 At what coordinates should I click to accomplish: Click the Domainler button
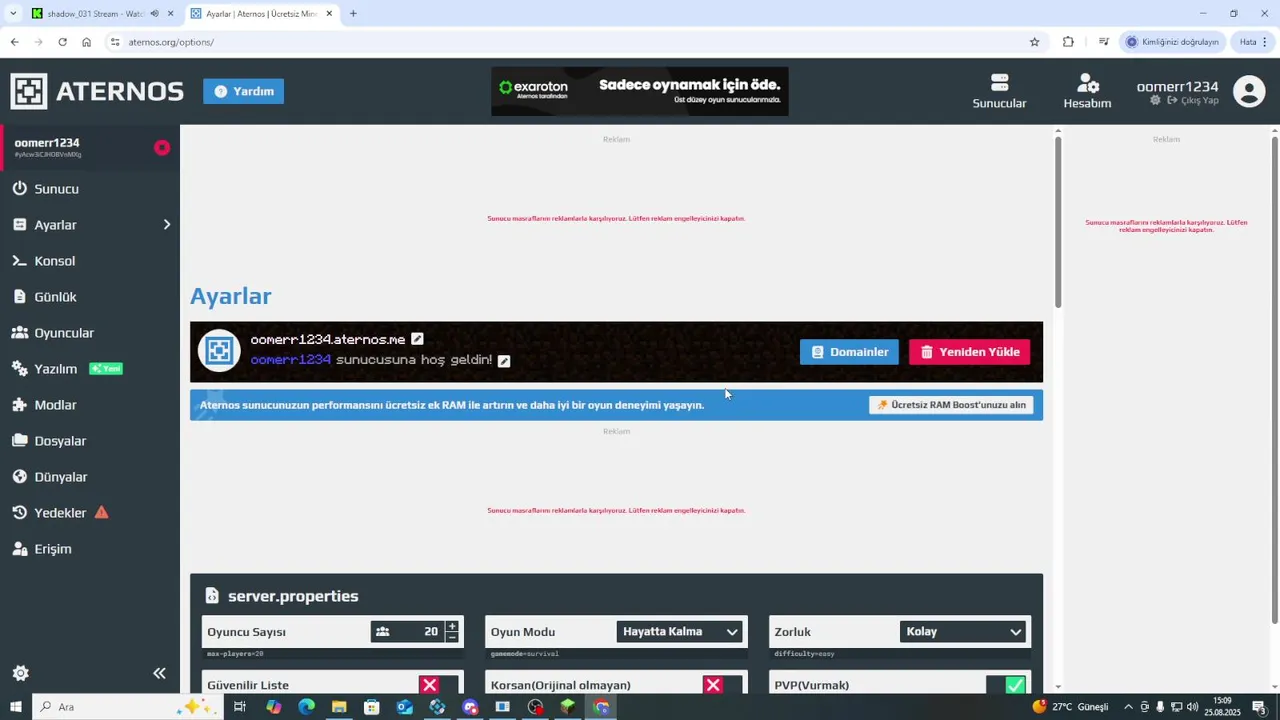click(x=849, y=352)
